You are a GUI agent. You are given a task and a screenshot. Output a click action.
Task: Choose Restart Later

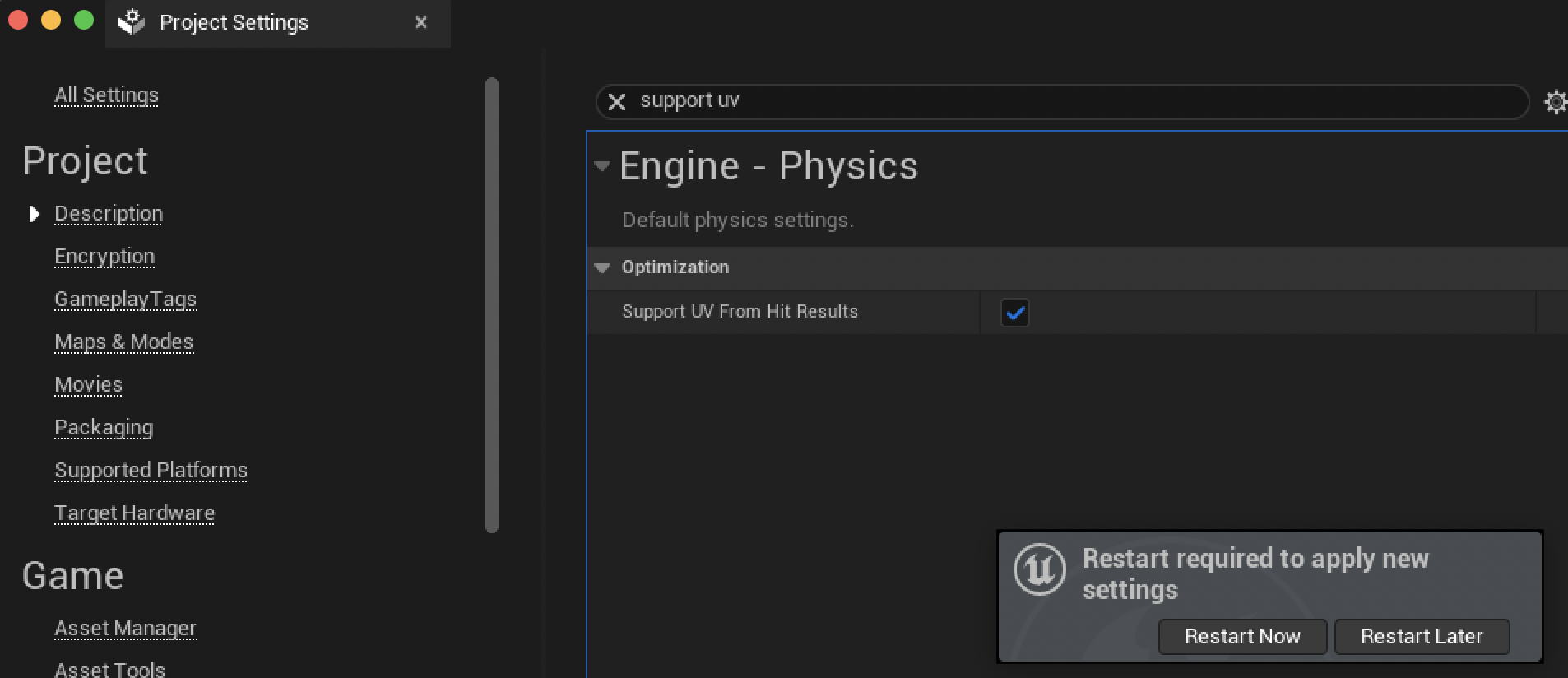coord(1422,636)
